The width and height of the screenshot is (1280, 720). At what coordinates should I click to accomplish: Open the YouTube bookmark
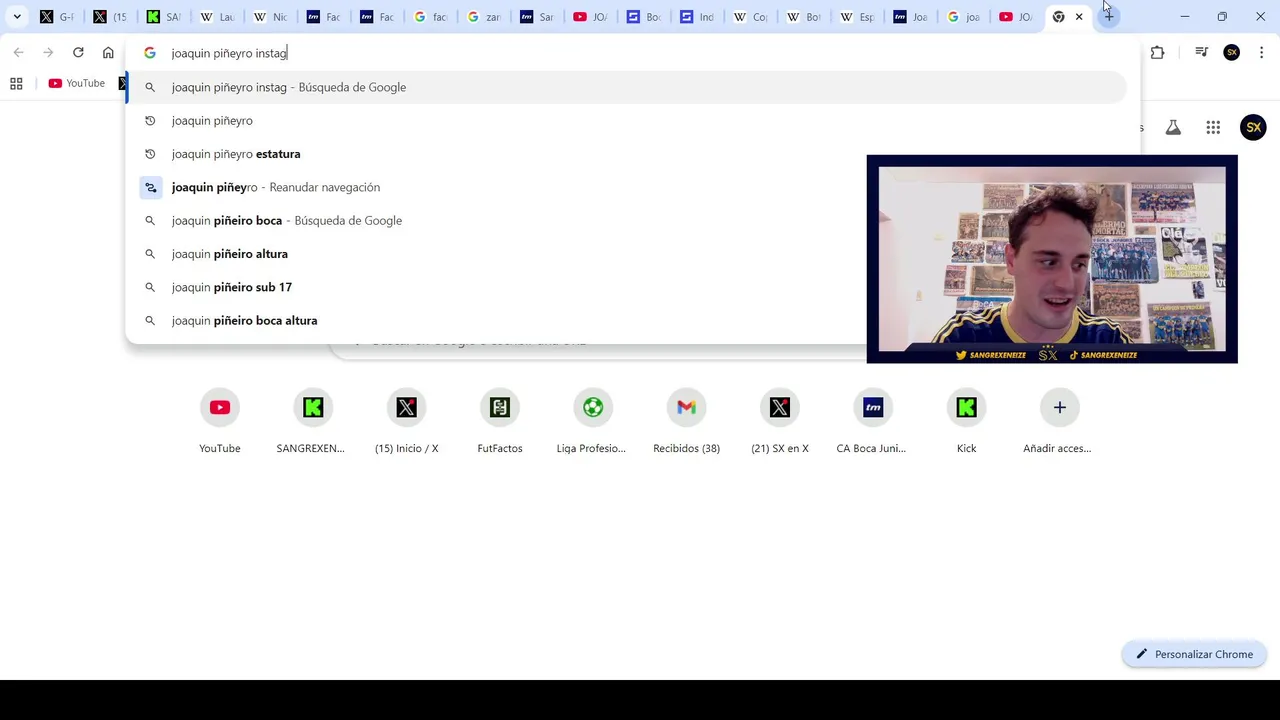pyautogui.click(x=77, y=84)
